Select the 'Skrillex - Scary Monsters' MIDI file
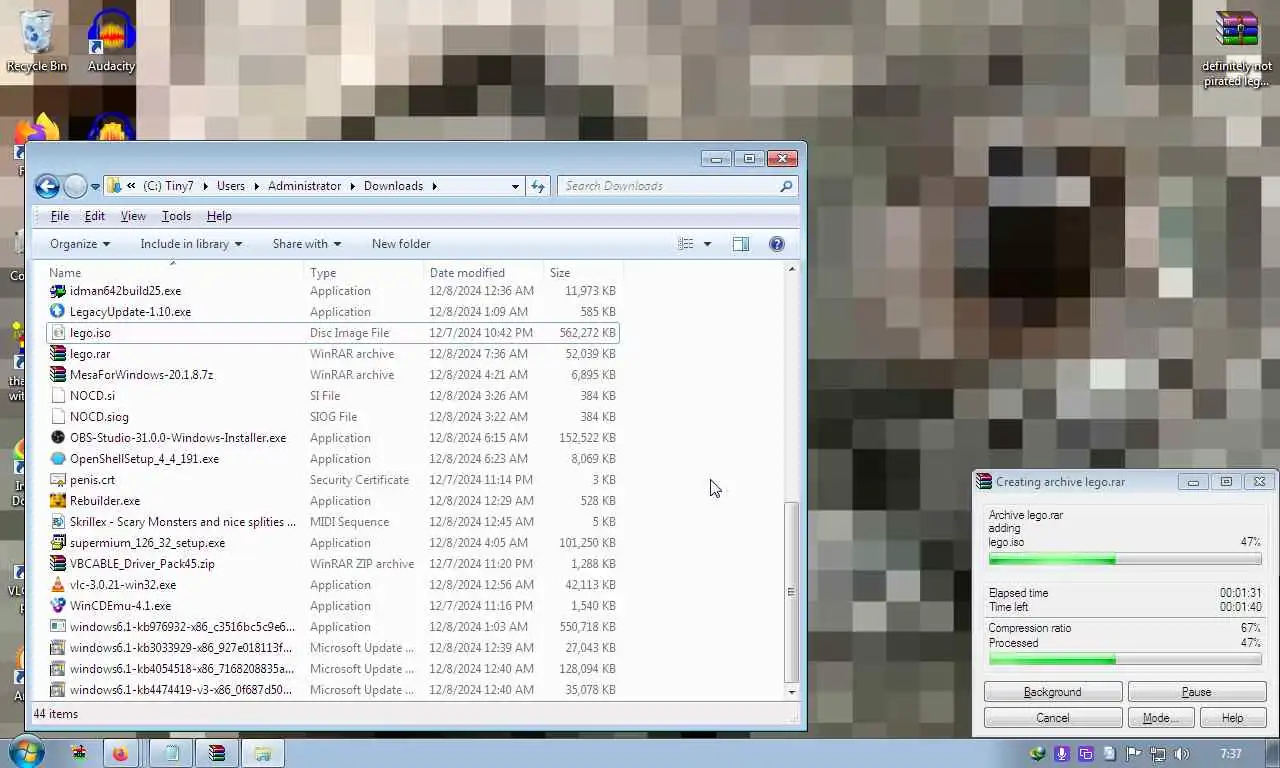Image resolution: width=1280 pixels, height=768 pixels. coord(333,522)
